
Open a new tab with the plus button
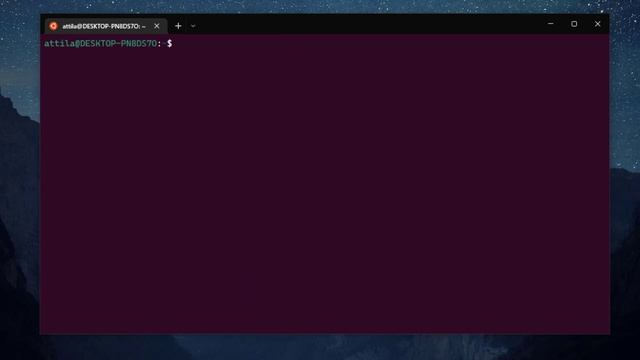178,26
